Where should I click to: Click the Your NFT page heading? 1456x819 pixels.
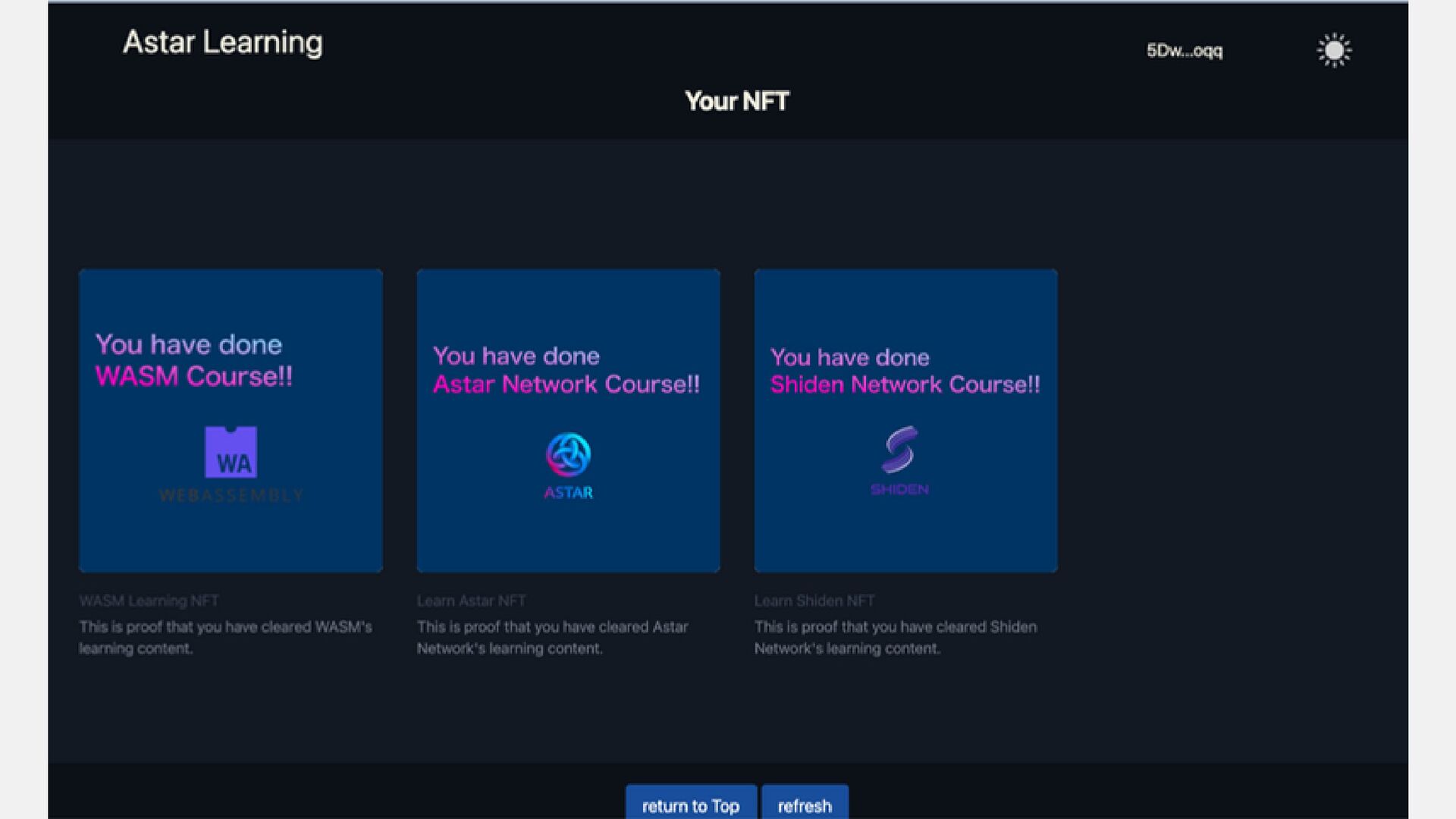point(737,101)
